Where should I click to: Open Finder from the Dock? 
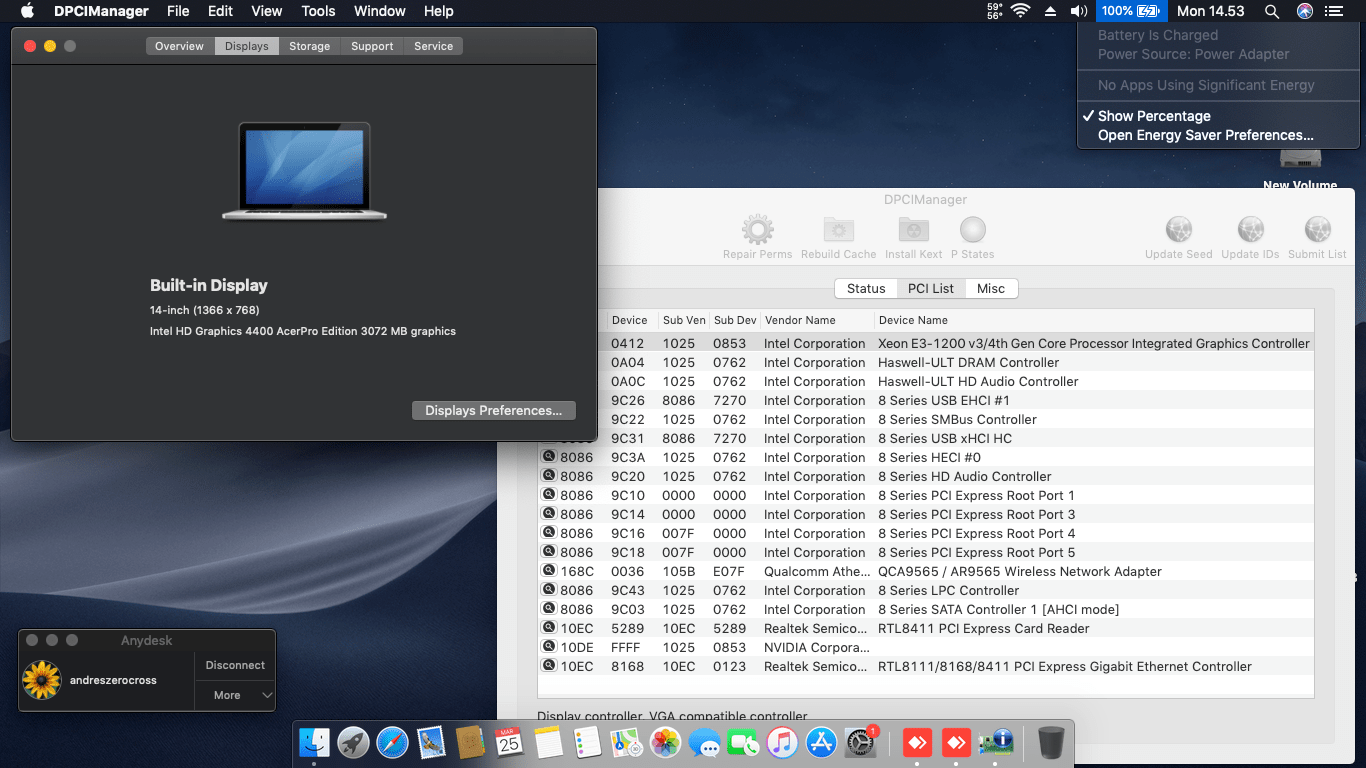pos(314,742)
